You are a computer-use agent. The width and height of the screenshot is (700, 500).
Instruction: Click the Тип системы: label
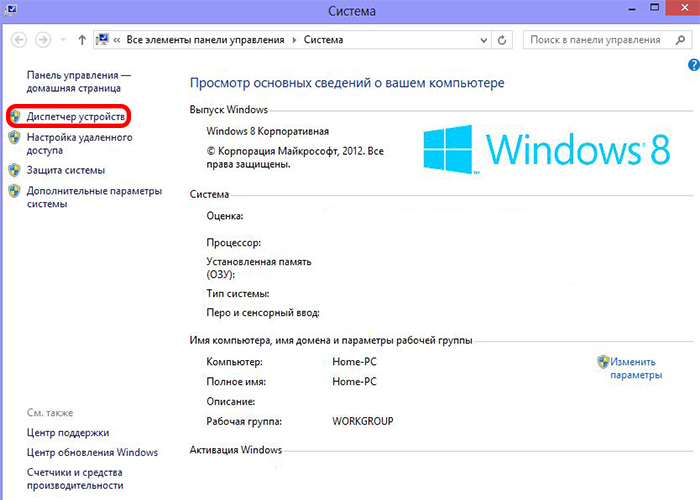(238, 294)
